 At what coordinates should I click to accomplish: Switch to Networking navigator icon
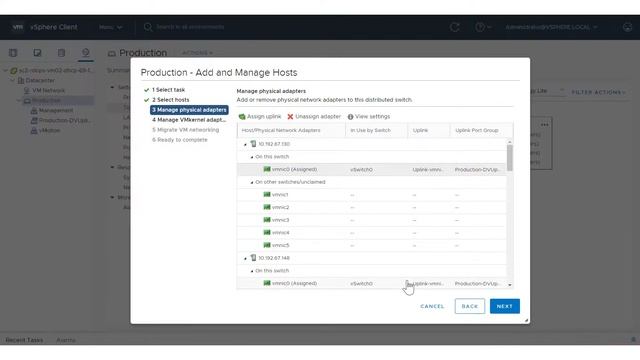85,53
